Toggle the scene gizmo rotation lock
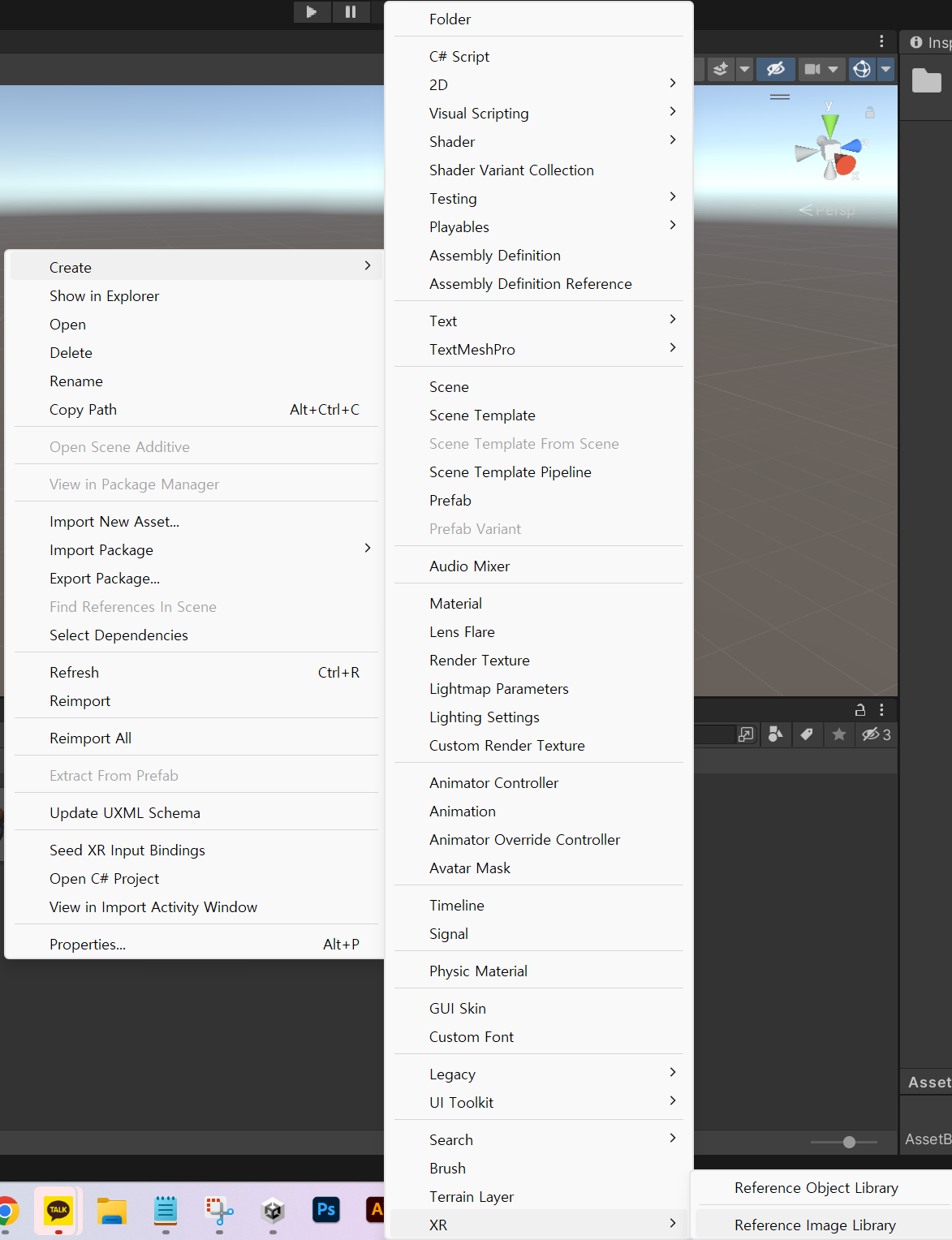The width and height of the screenshot is (952, 1240). pyautogui.click(x=870, y=113)
